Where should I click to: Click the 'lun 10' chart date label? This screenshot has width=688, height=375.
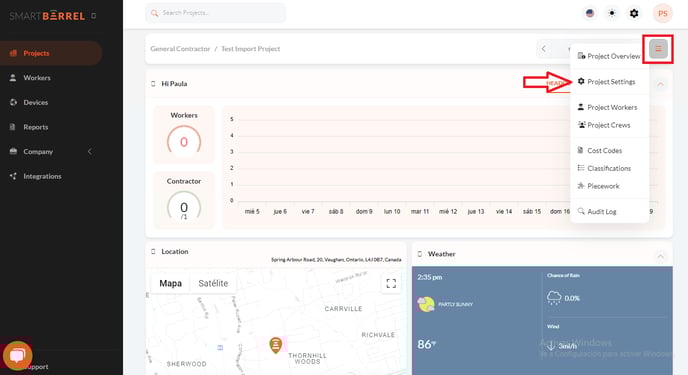(x=392, y=211)
